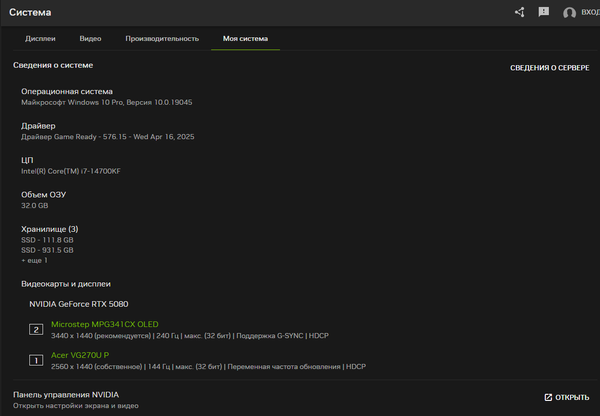Open Acer VG270U P display link
This screenshot has height=416, width=600.
80,355
